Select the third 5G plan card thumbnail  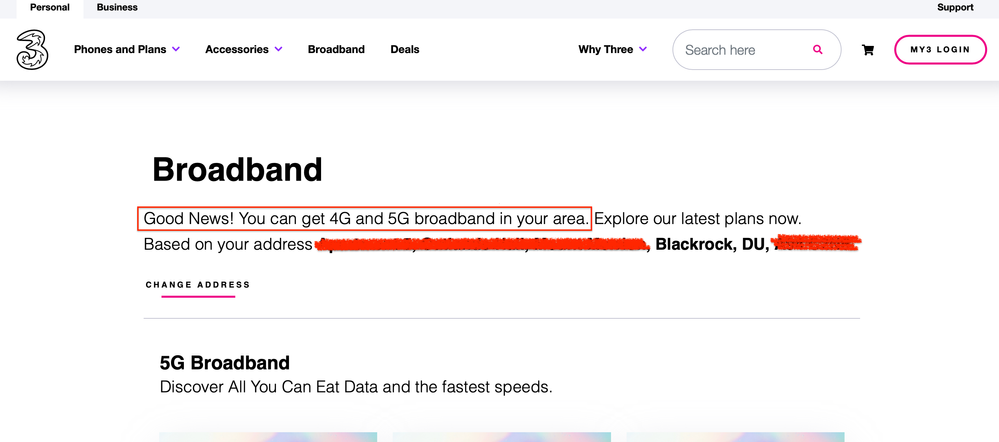point(735,437)
